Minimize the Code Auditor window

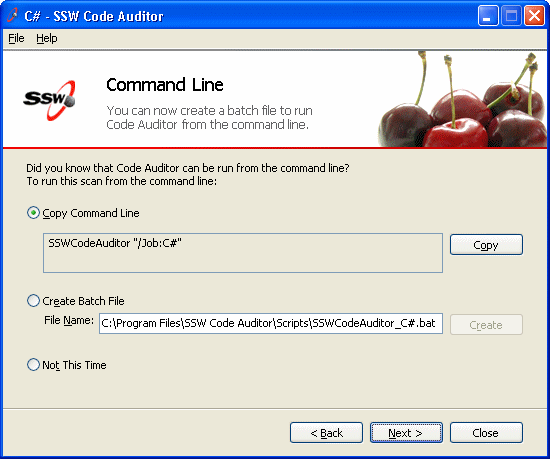[488, 16]
